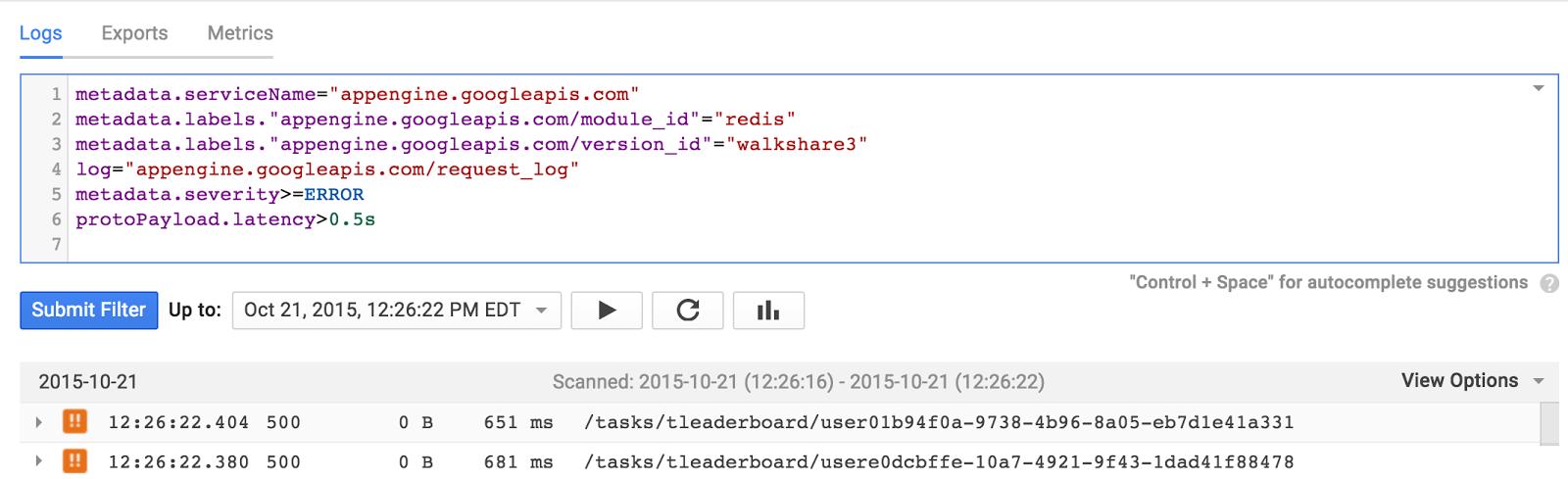Switch to the Metrics tab
The width and height of the screenshot is (1568, 479).
240,33
